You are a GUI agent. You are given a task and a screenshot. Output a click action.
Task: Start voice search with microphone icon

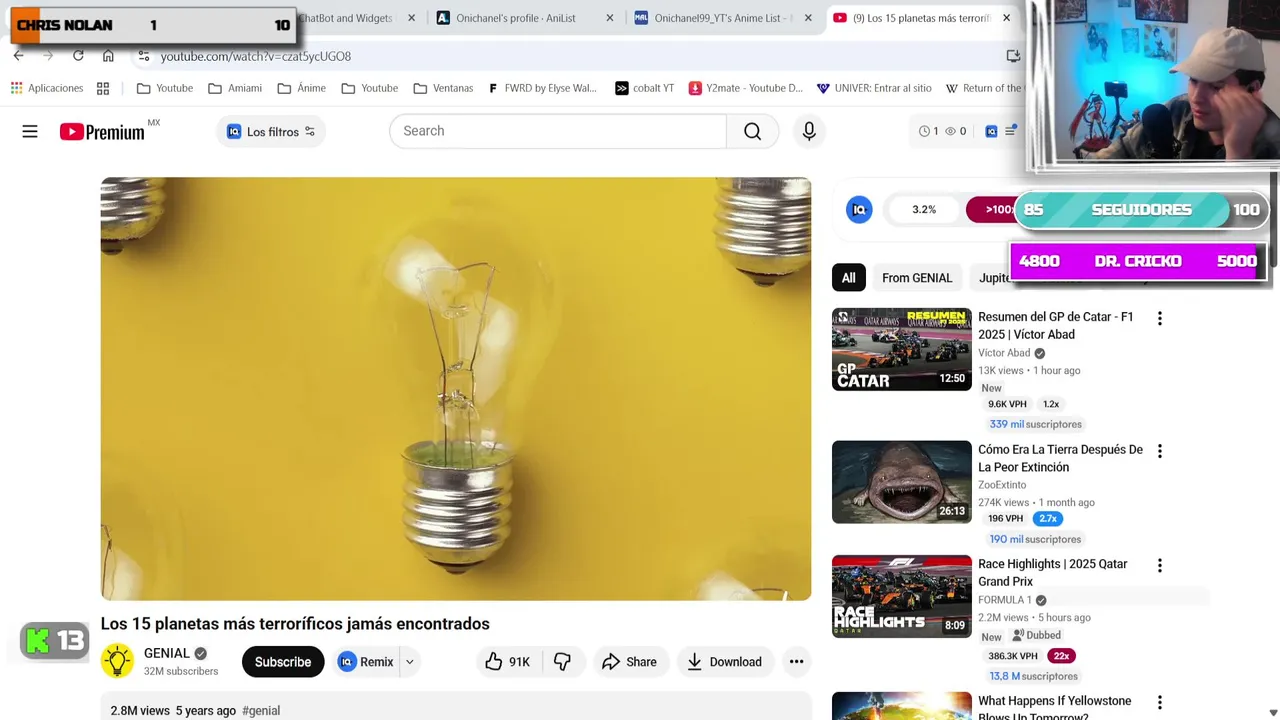coord(809,131)
